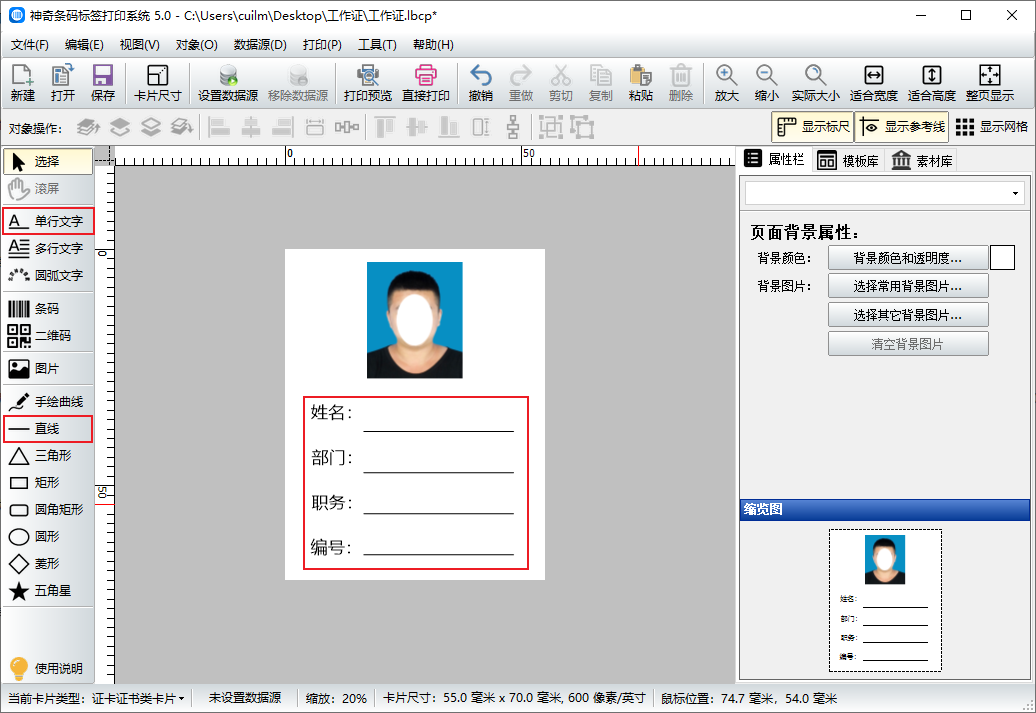Image resolution: width=1036 pixels, height=713 pixels.
Task: Click the 卡片尺寸 card size icon
Action: click(158, 77)
